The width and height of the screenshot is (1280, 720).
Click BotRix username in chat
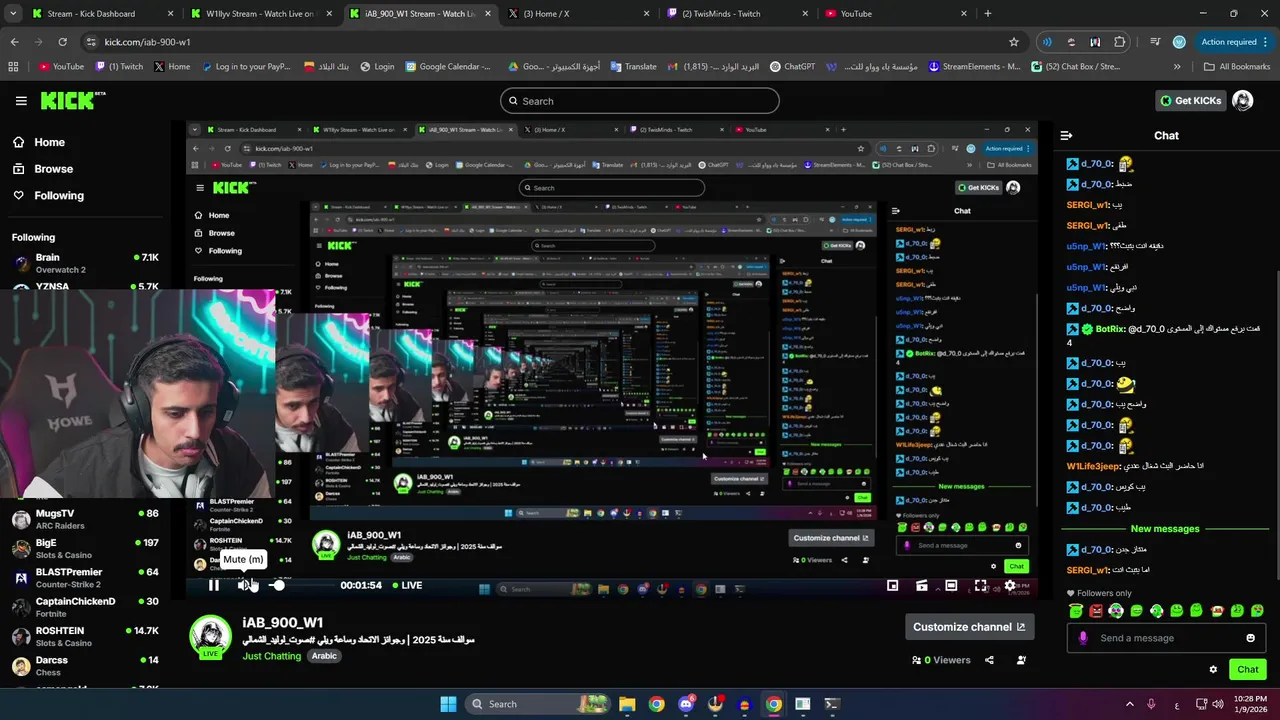[x=1110, y=329]
